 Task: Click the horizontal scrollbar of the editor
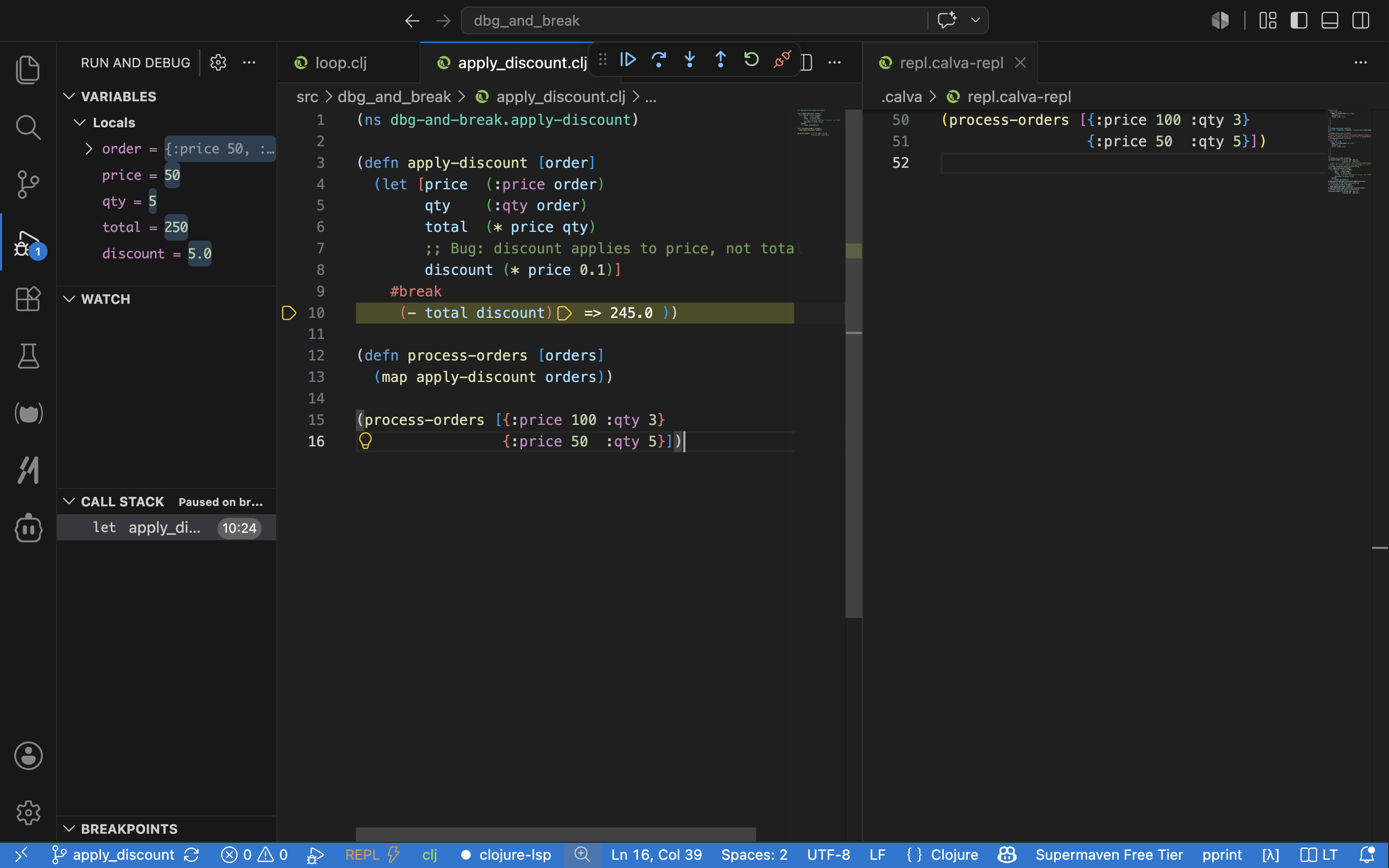[x=556, y=834]
